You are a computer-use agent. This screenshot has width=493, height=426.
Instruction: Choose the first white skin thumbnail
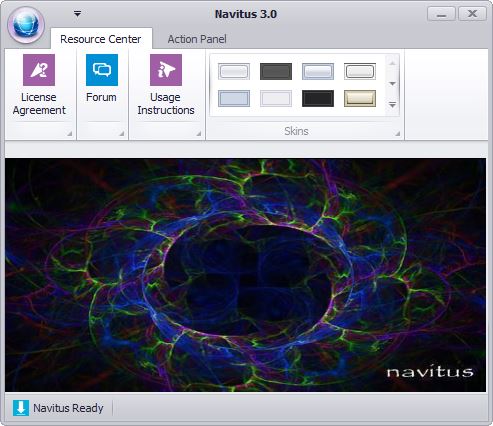click(234, 71)
